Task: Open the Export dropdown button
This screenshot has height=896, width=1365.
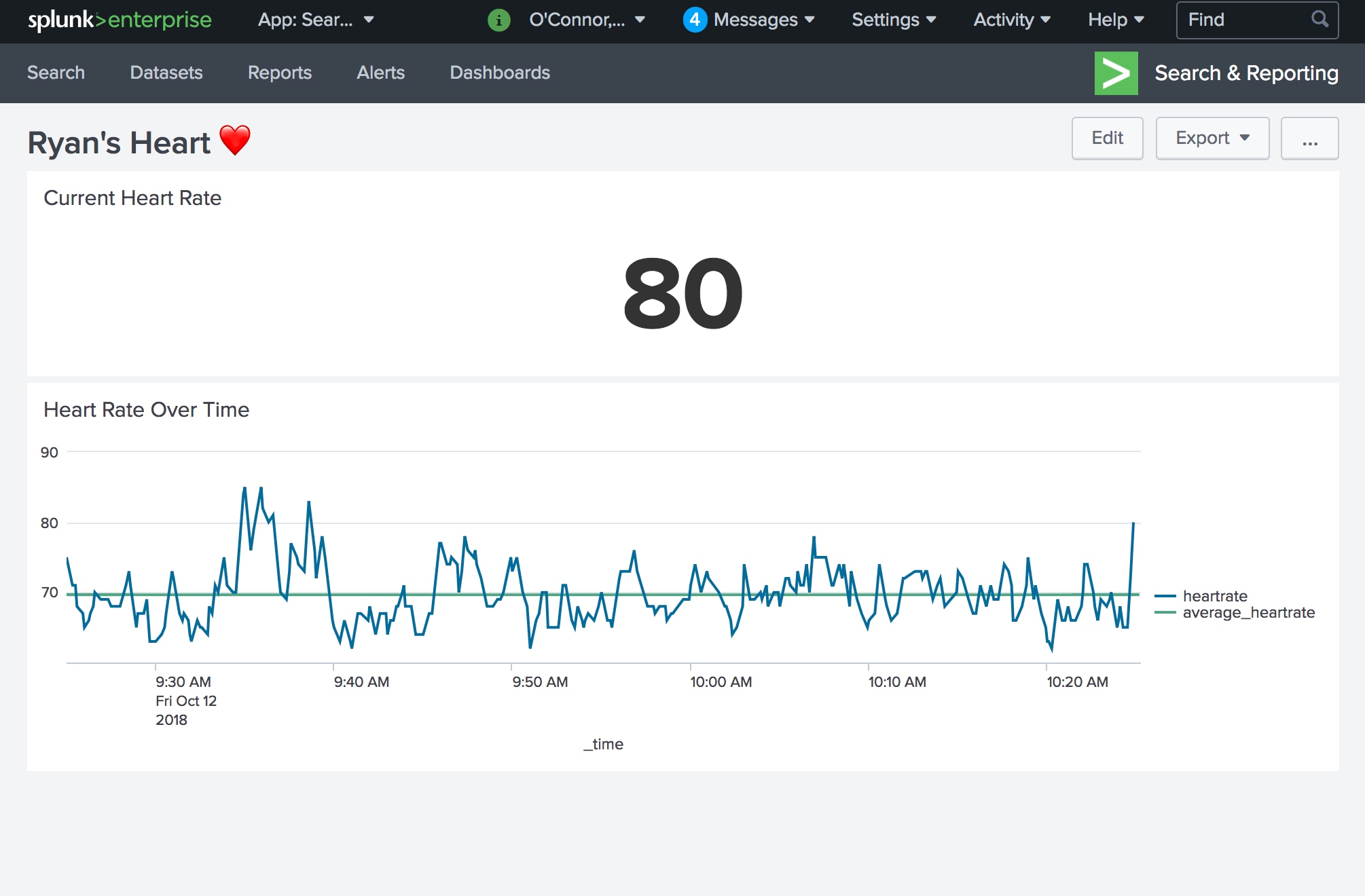Action: (1213, 138)
